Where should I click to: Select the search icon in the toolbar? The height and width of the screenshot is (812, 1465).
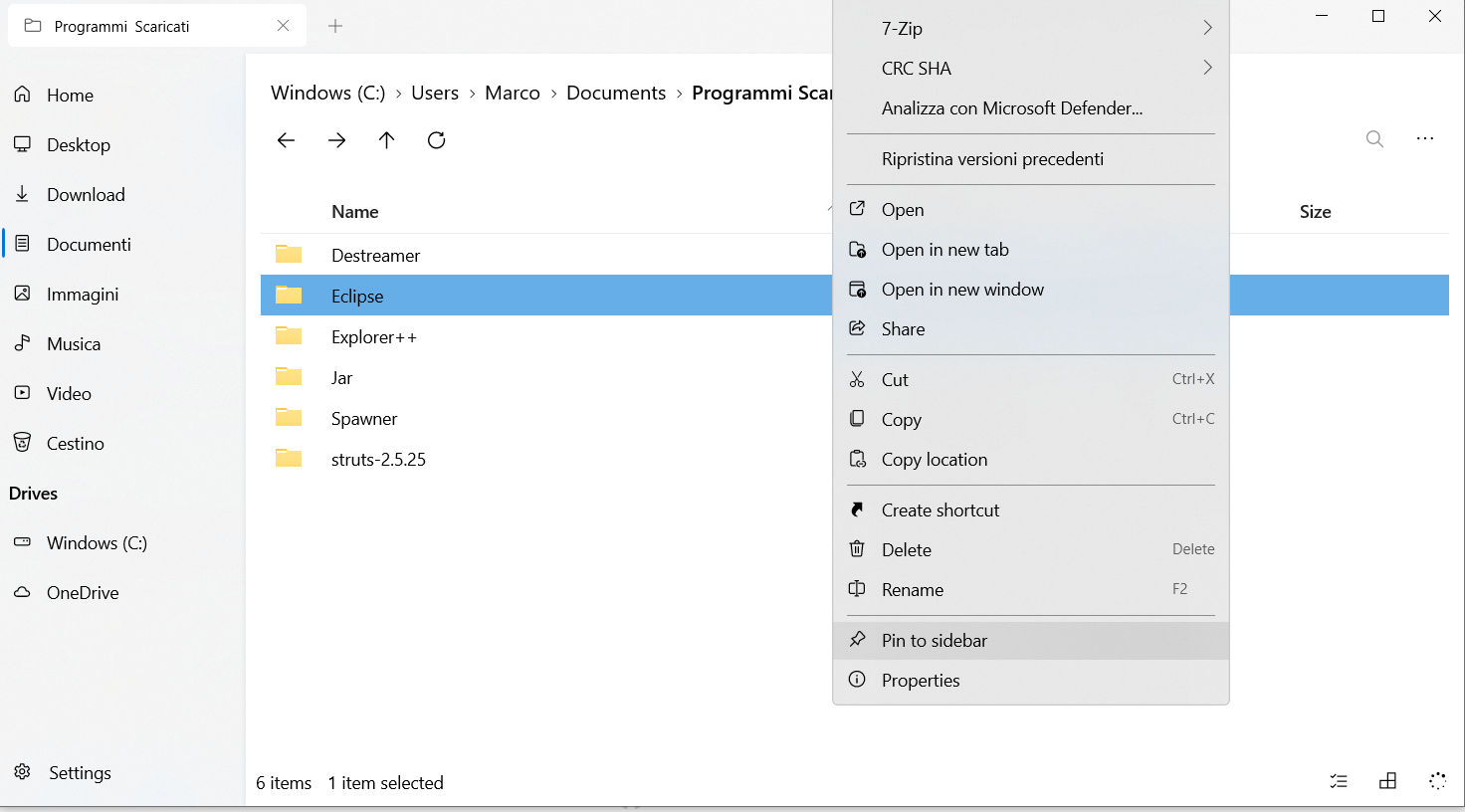tap(1374, 139)
